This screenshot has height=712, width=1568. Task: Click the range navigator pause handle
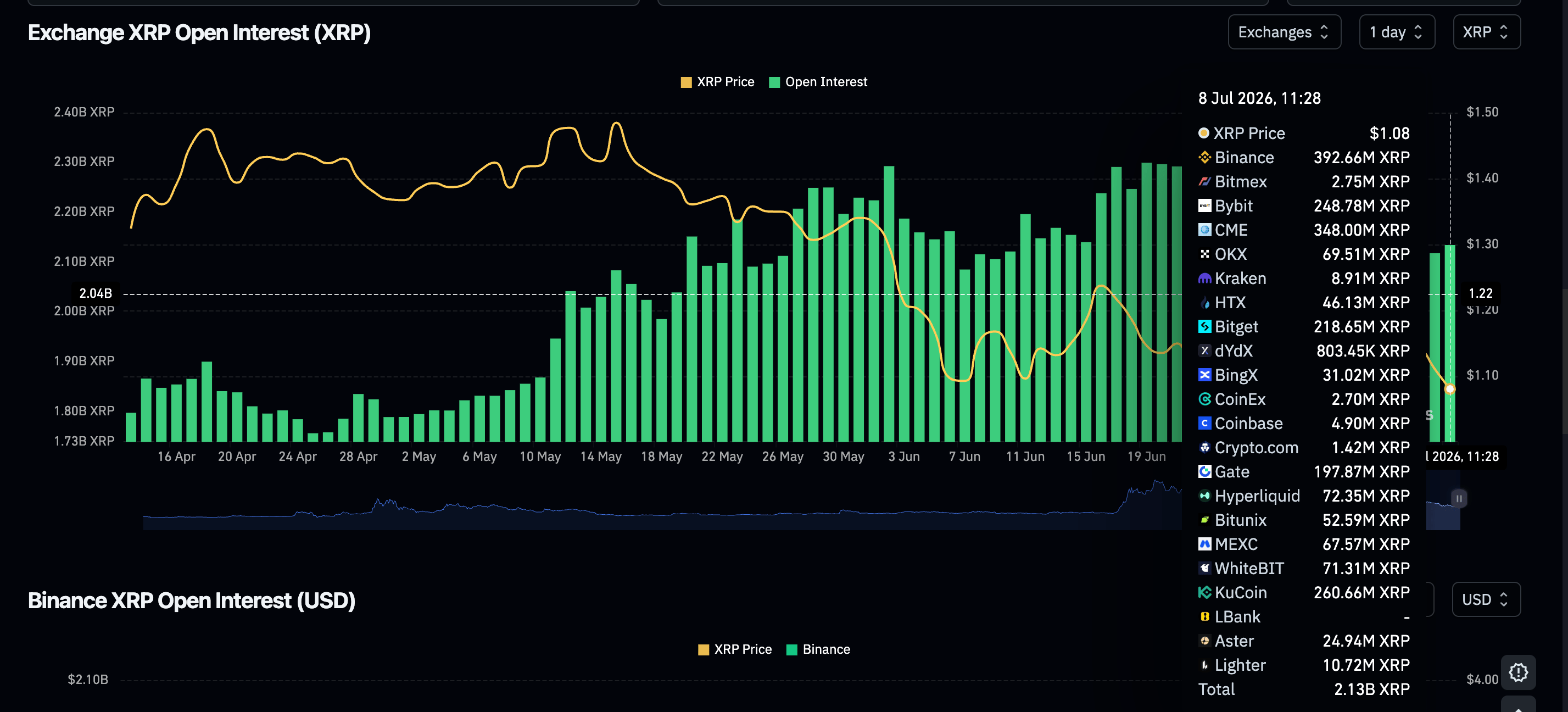tap(1459, 499)
